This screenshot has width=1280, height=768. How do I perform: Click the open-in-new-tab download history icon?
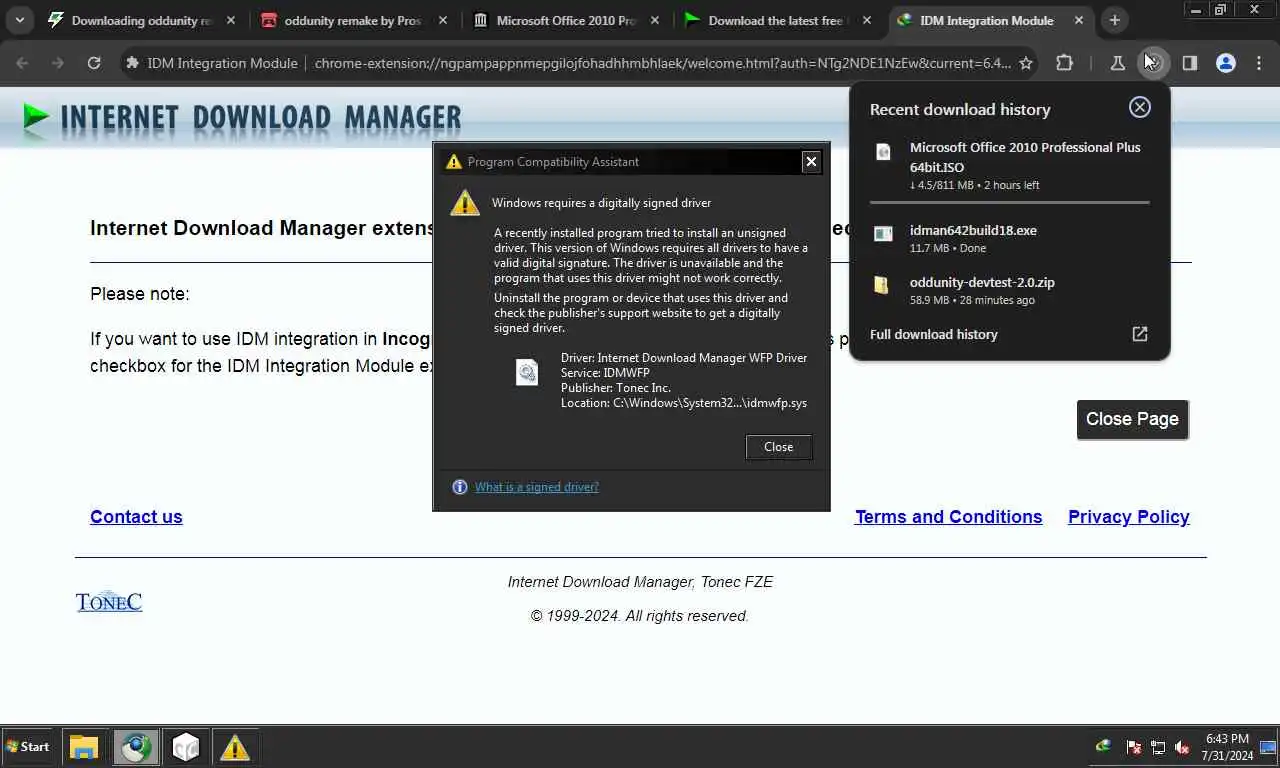[x=1140, y=334]
